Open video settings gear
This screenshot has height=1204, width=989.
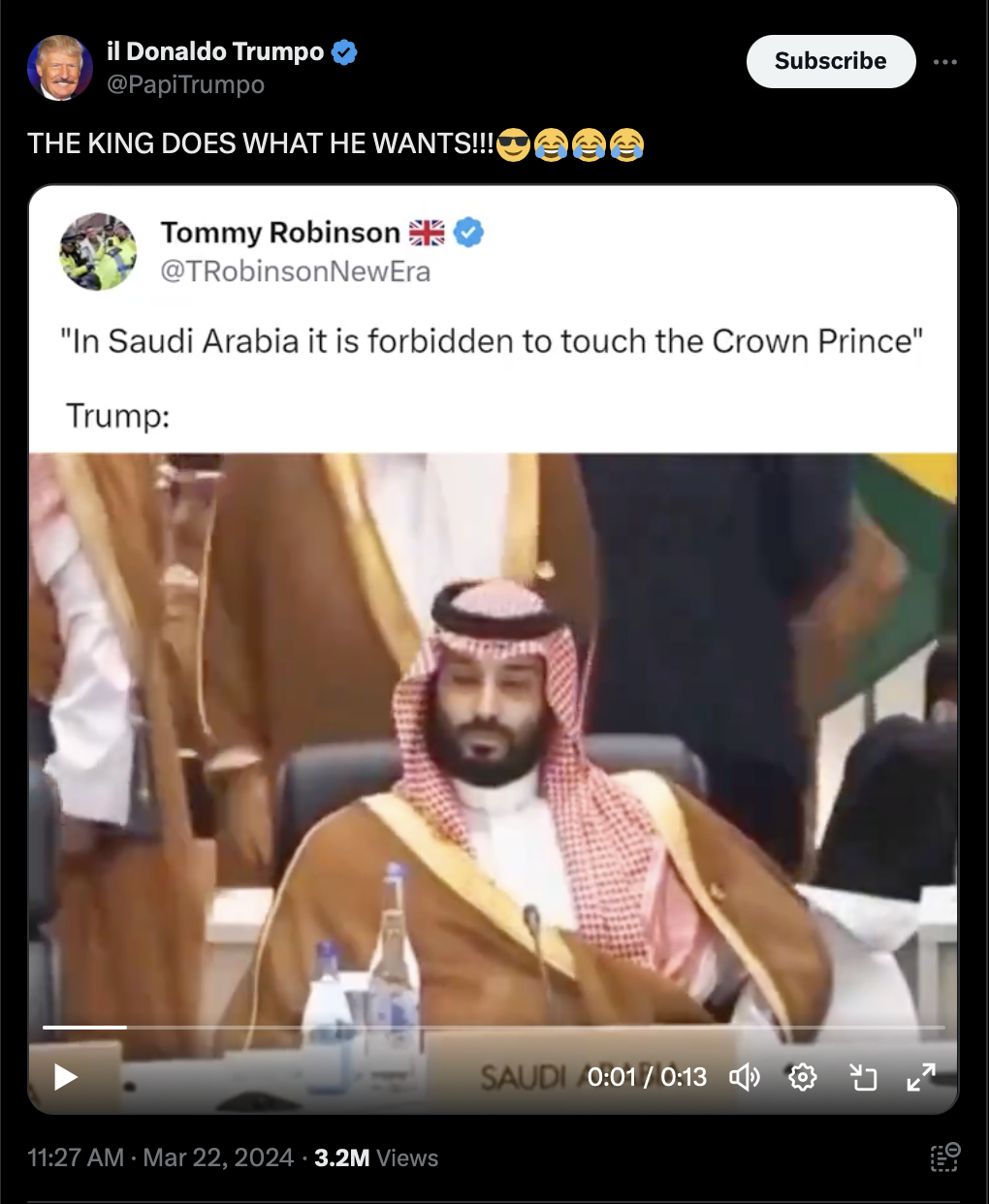803,1077
